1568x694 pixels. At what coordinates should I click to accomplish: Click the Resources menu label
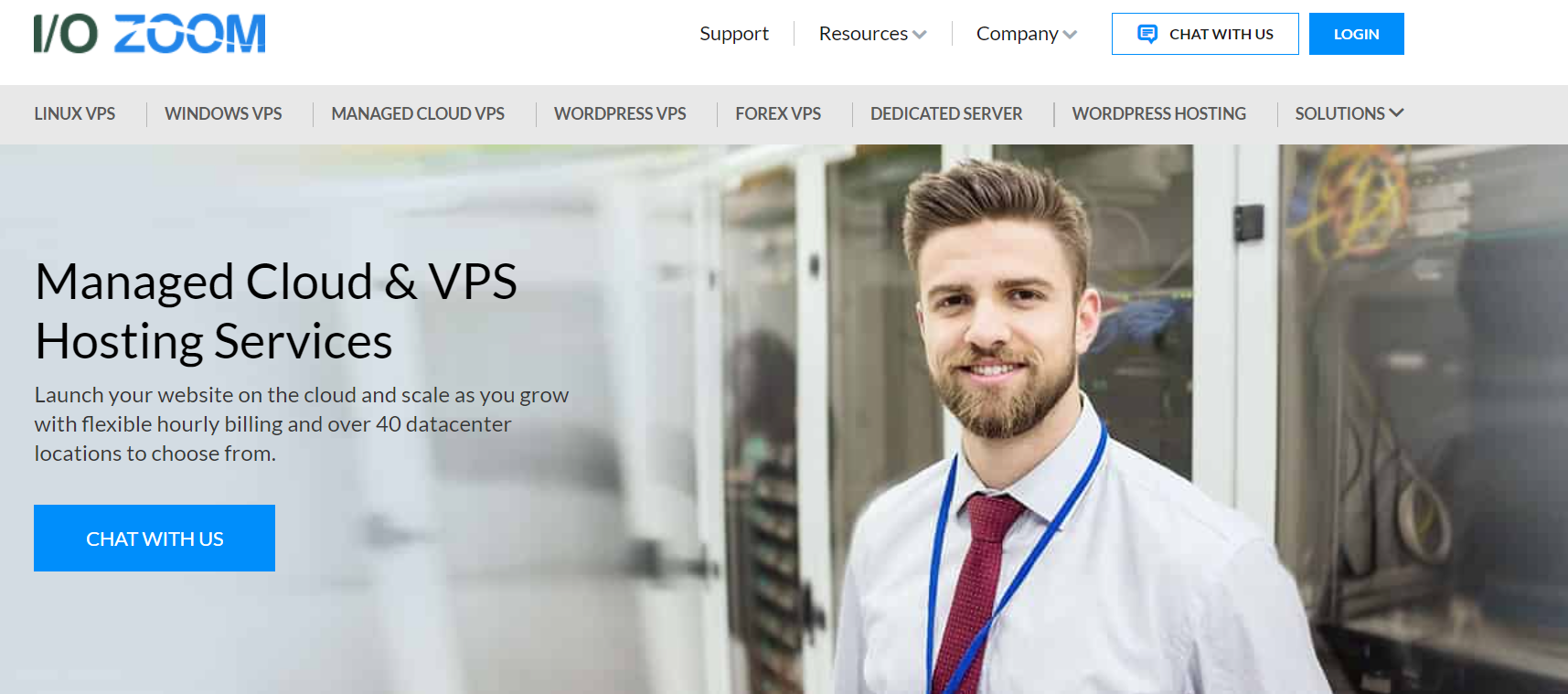(x=863, y=34)
